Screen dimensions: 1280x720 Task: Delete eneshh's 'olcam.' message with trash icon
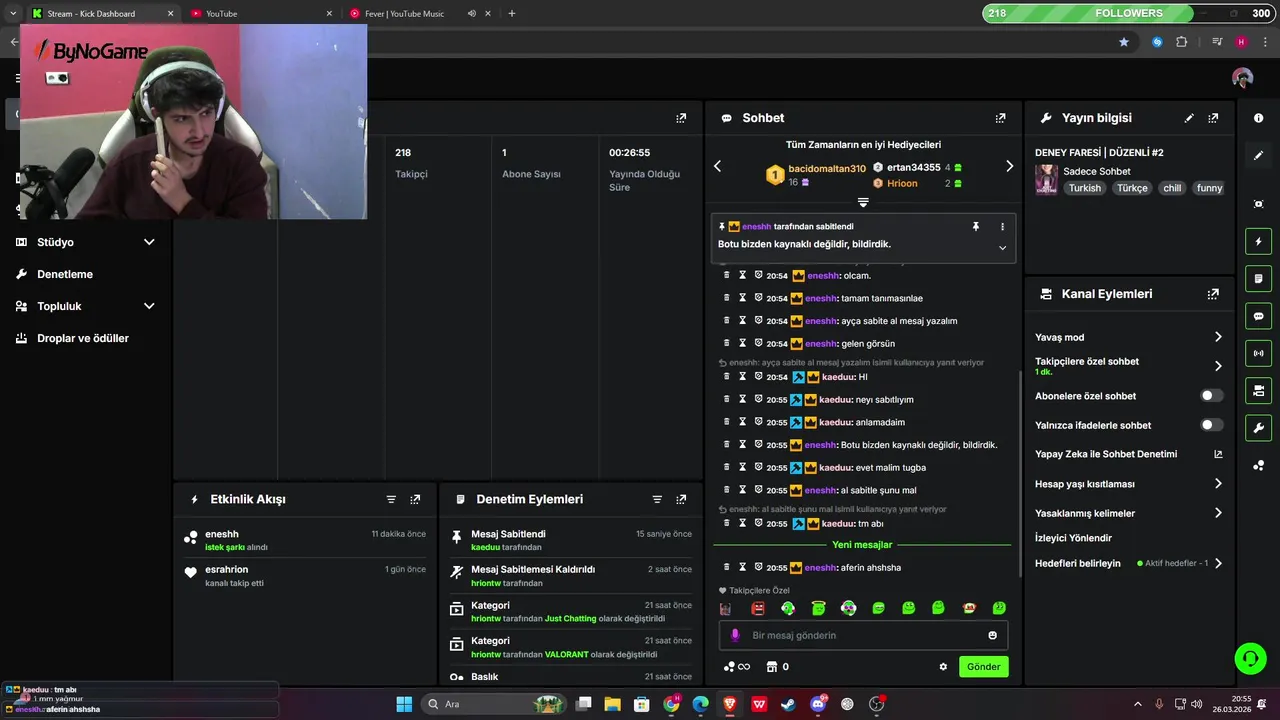coord(726,275)
